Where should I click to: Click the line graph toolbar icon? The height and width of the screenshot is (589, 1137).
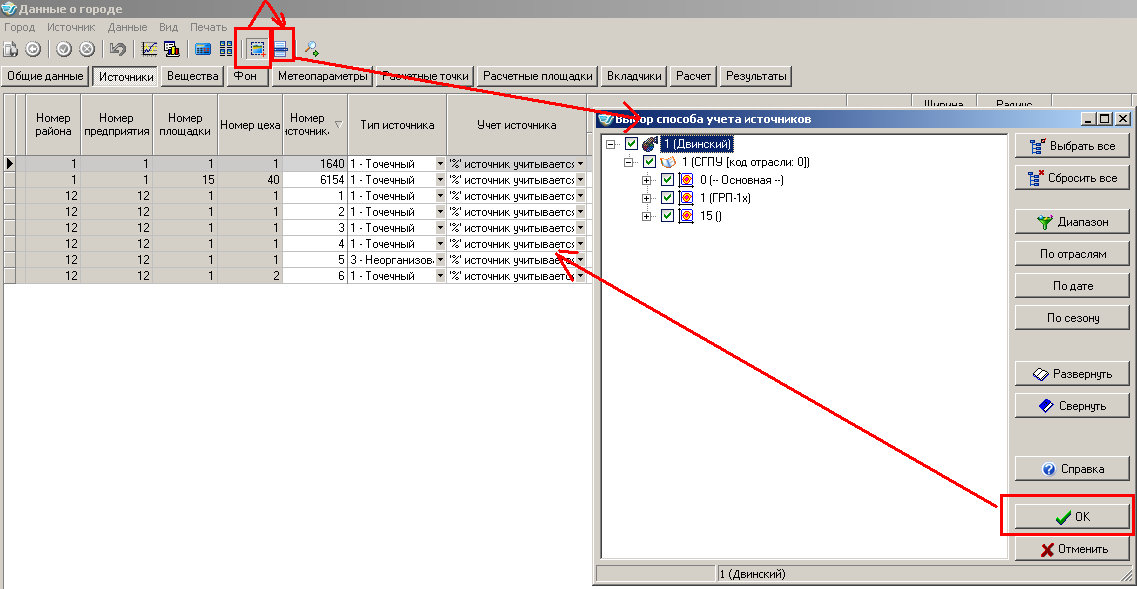(149, 48)
